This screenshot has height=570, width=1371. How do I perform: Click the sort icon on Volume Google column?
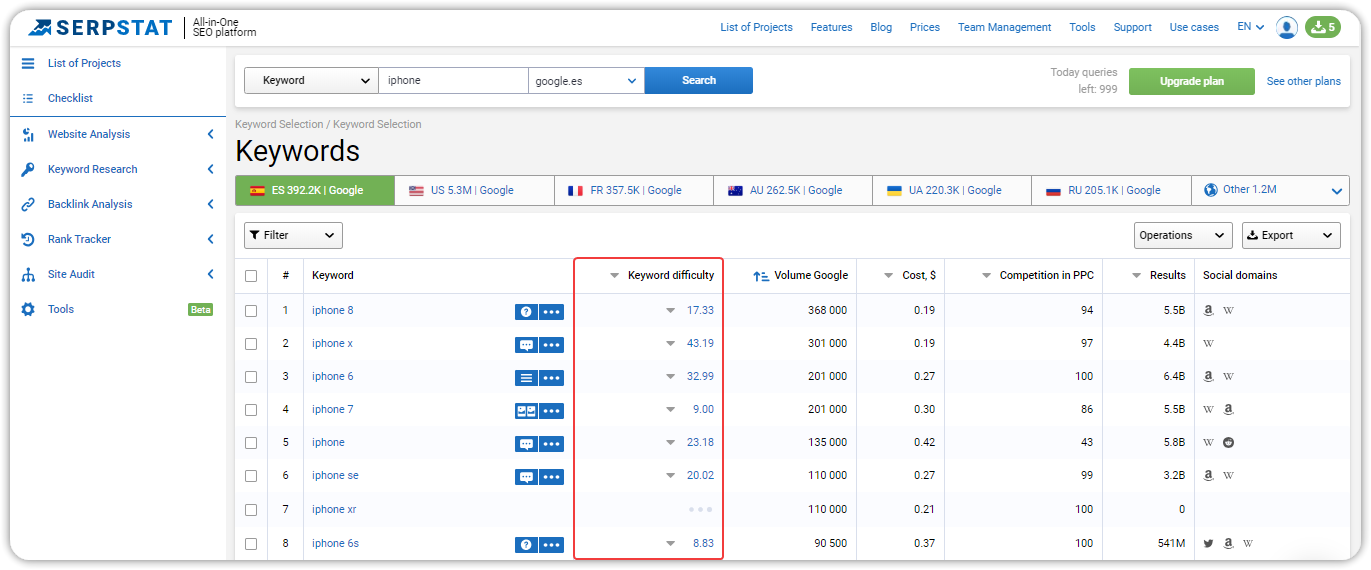pos(761,275)
